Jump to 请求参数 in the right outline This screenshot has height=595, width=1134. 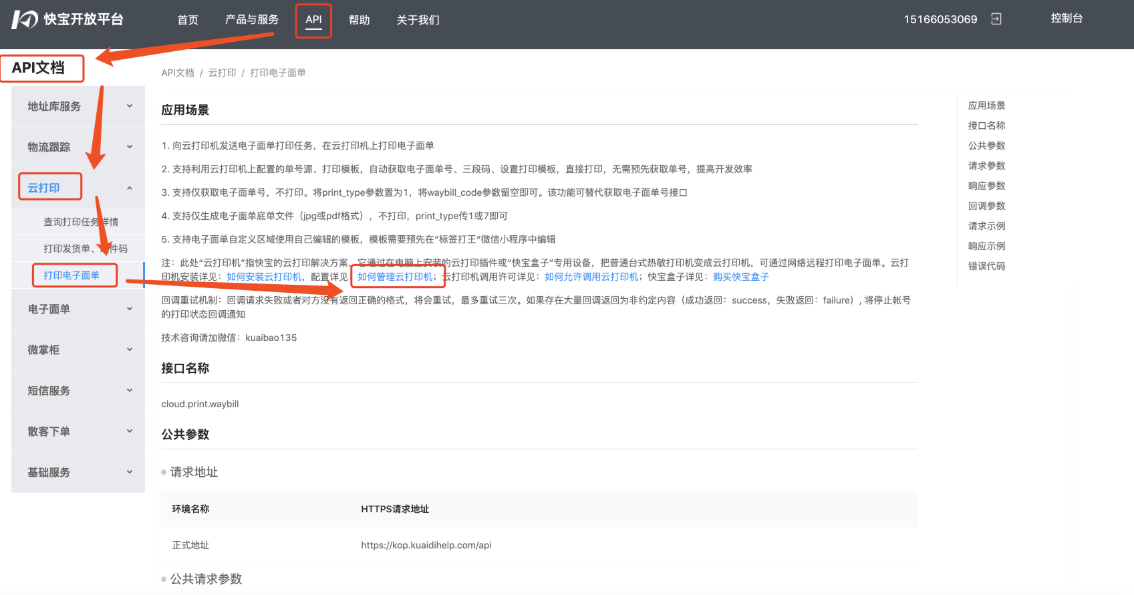click(986, 166)
